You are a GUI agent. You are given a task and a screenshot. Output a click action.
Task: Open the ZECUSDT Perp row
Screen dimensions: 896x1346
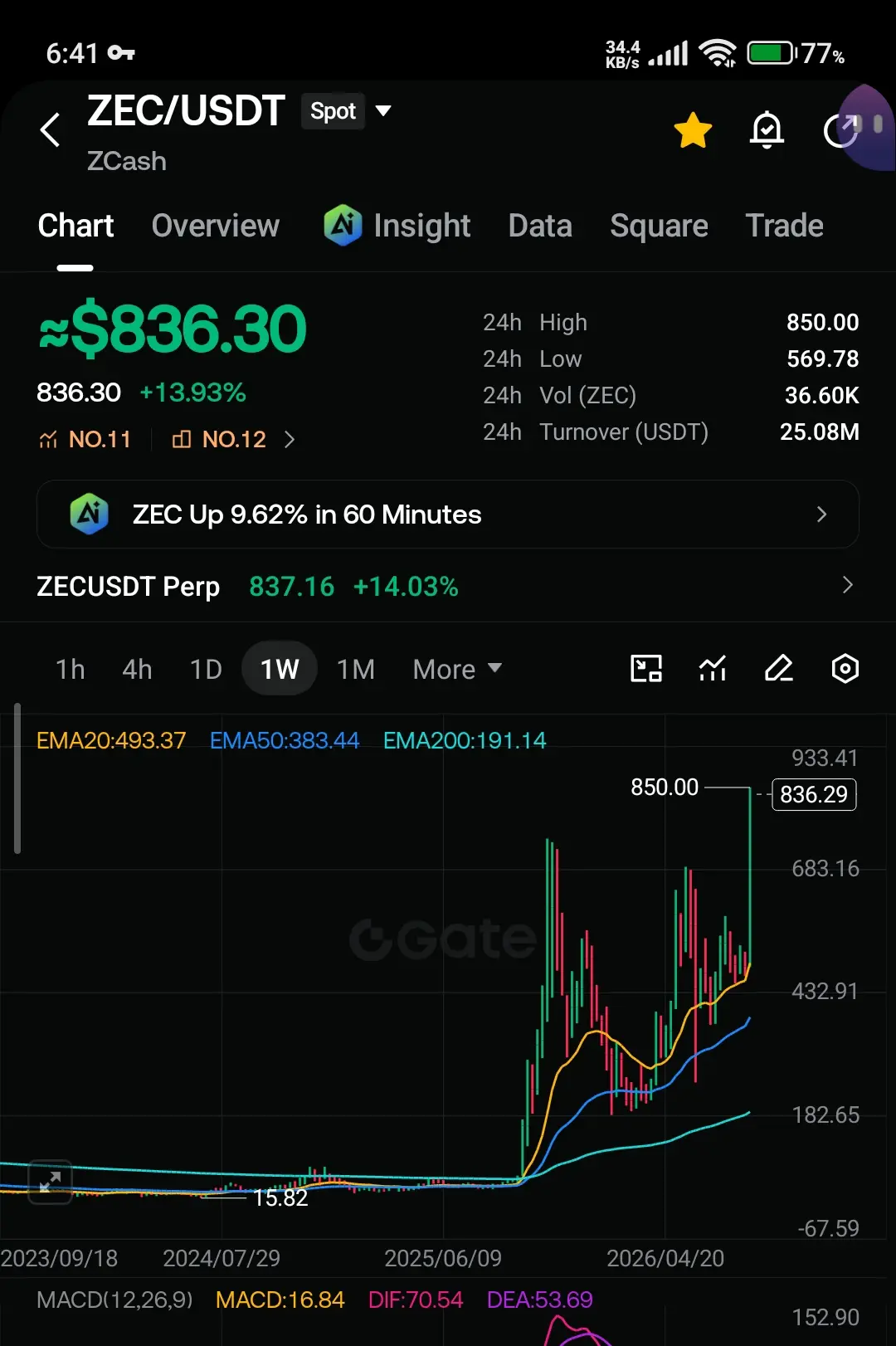(448, 586)
